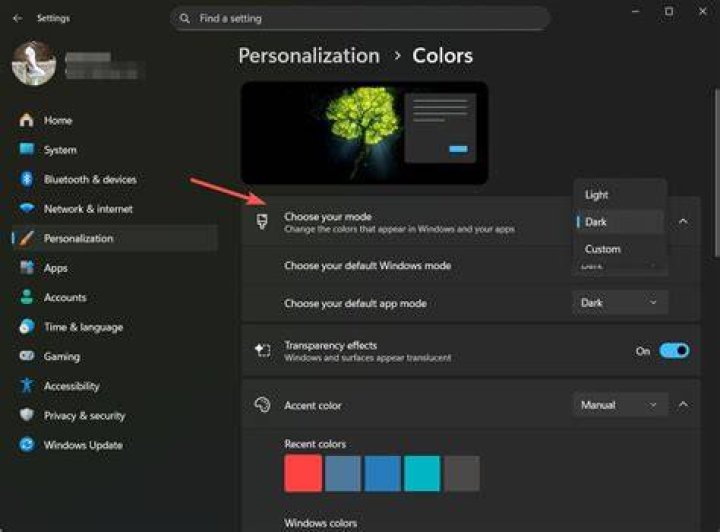Viewport: 720px width, 532px height.
Task: Pick the red recent color swatch
Action: point(303,473)
